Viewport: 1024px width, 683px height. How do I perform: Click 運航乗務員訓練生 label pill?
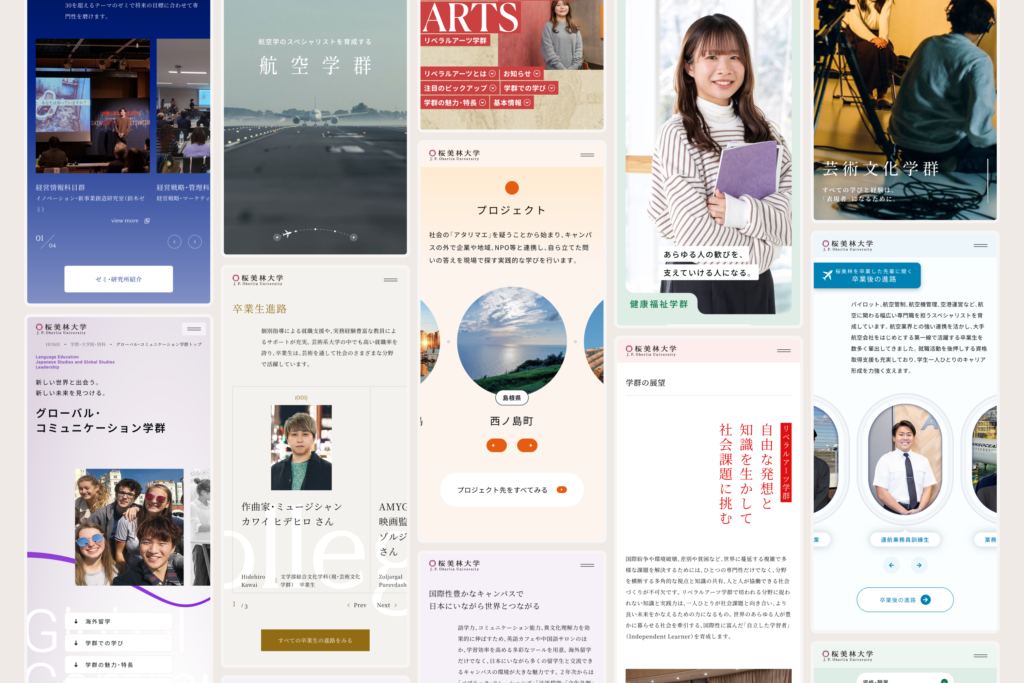pos(904,539)
